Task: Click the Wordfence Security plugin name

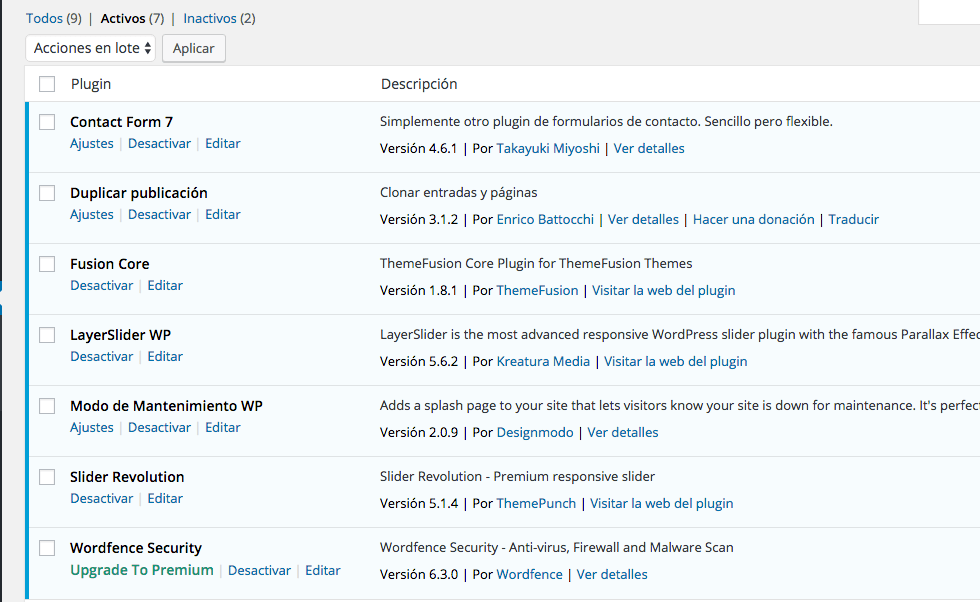Action: click(x=136, y=548)
